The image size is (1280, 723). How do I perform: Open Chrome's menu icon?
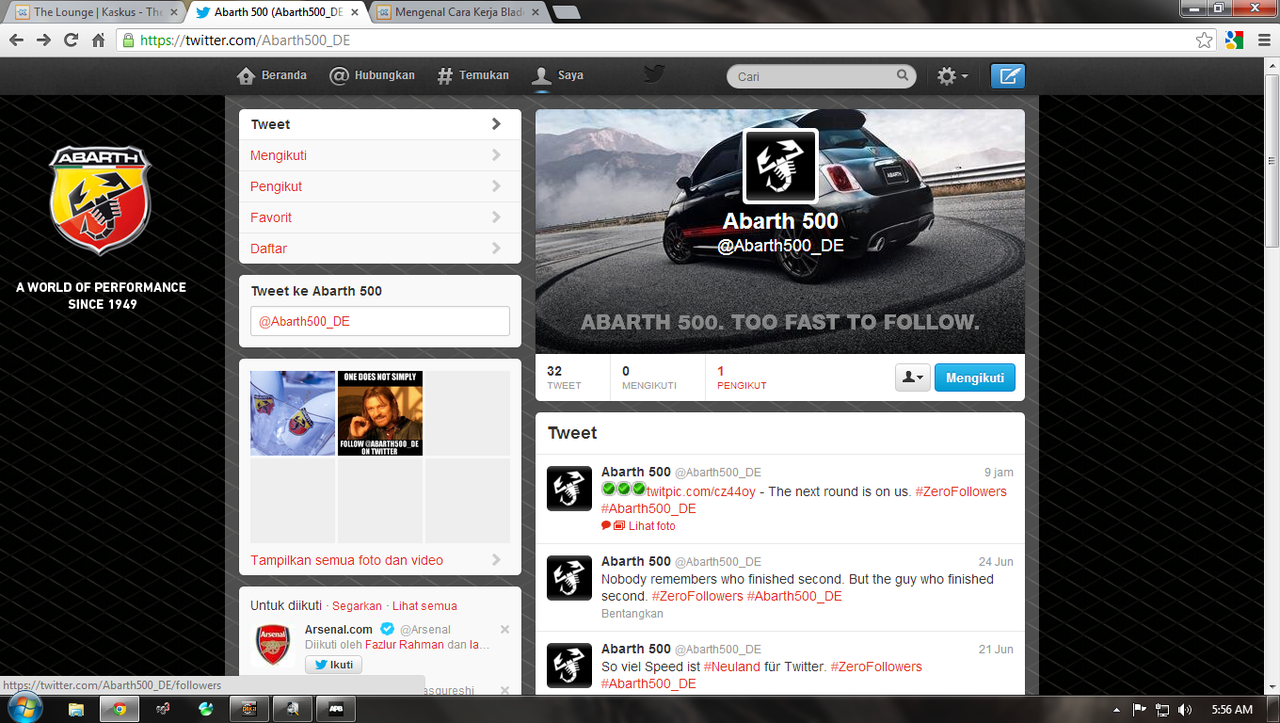pos(1263,40)
